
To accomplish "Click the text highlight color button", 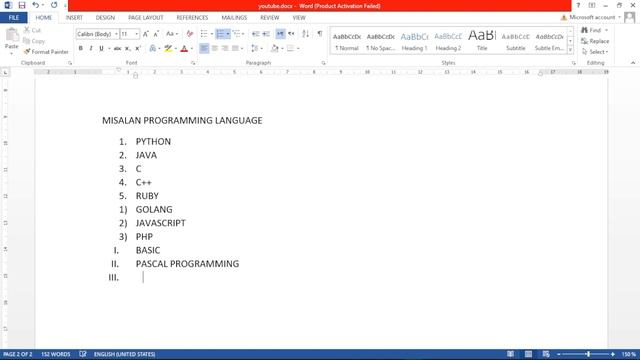I will 168,49.
